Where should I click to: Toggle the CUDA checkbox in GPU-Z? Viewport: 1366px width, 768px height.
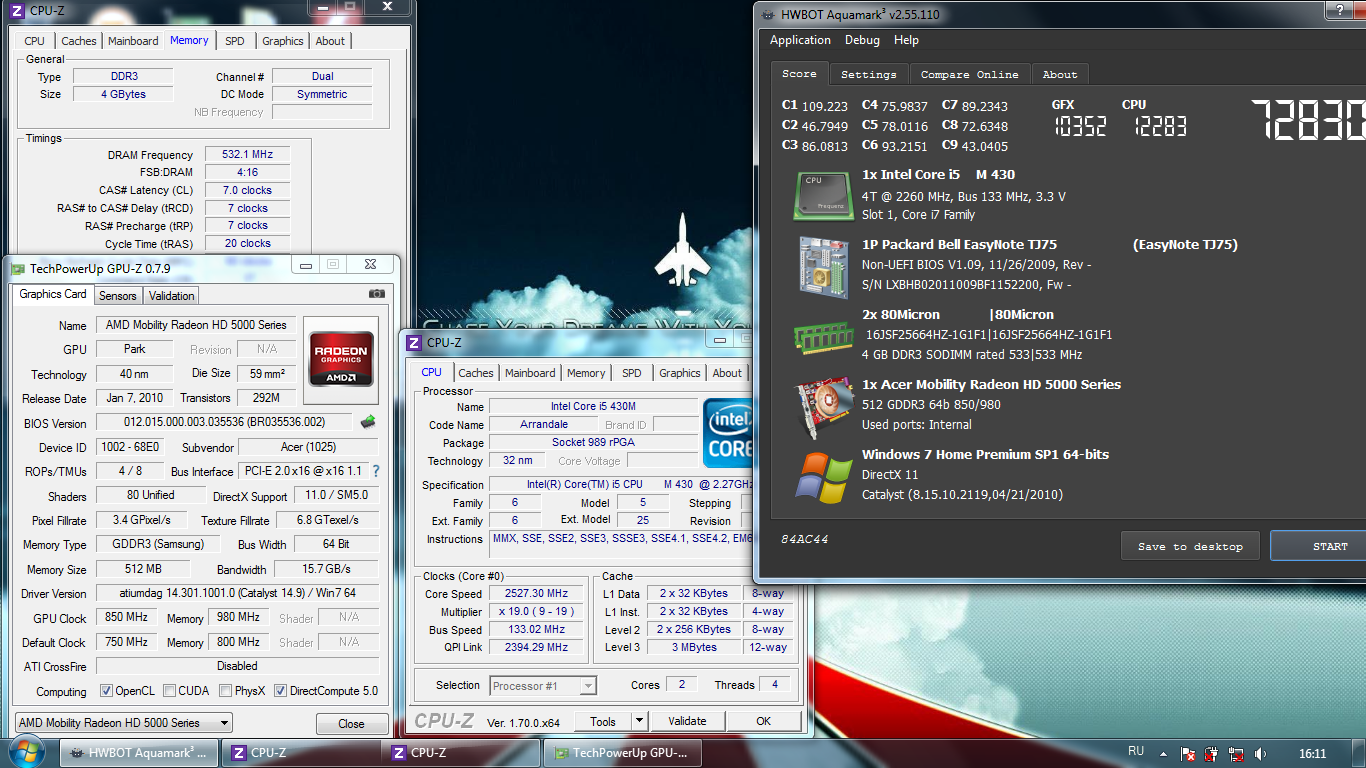click(170, 691)
